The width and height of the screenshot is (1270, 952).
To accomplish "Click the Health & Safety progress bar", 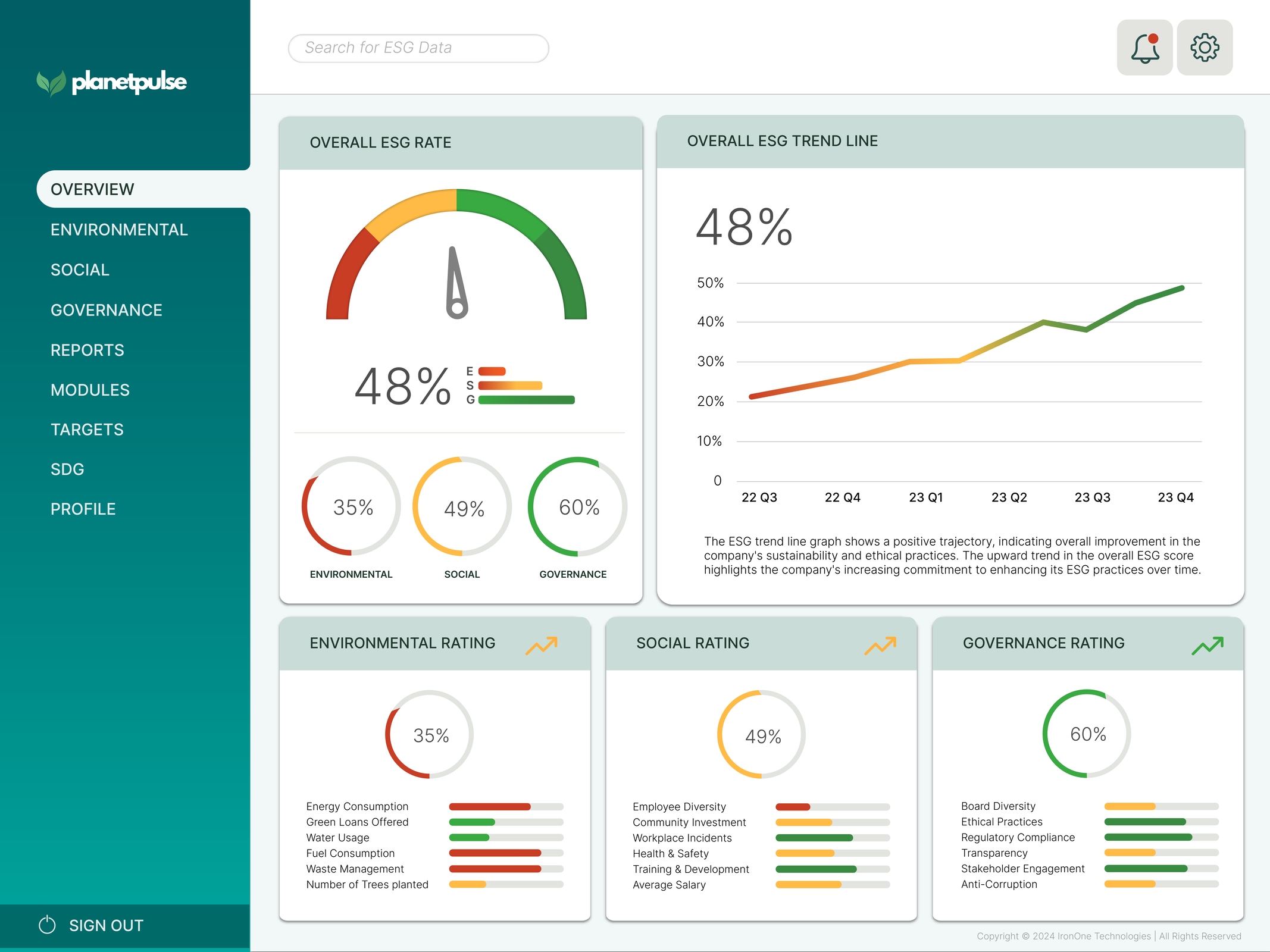I will pos(833,853).
